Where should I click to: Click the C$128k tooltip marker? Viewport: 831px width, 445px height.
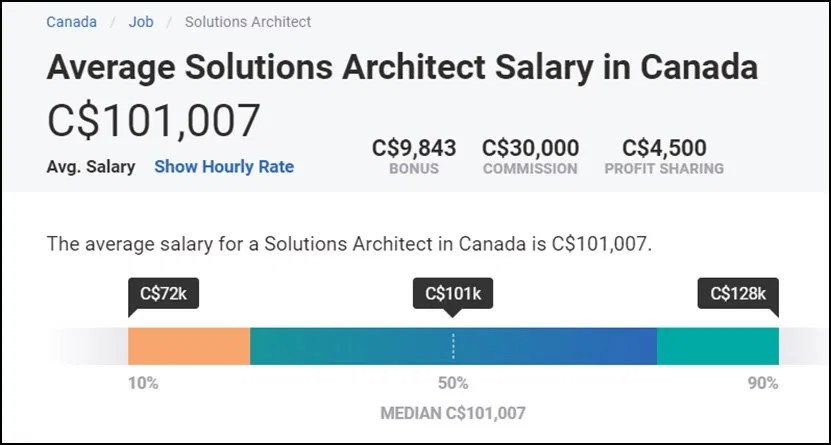738,293
